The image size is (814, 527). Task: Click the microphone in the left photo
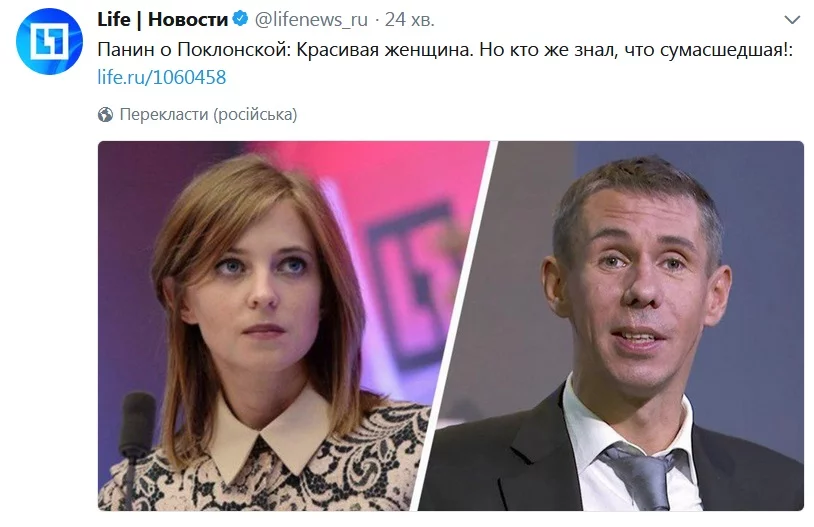(x=137, y=431)
